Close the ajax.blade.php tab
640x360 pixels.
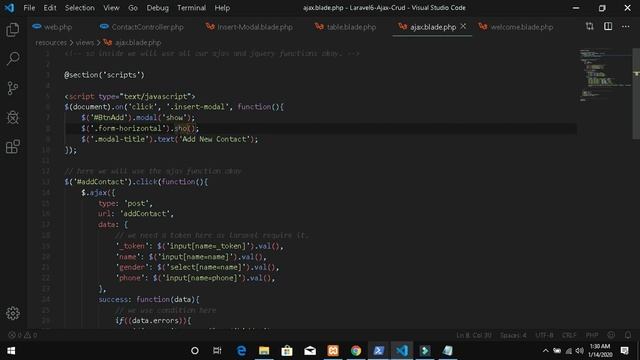click(x=463, y=26)
